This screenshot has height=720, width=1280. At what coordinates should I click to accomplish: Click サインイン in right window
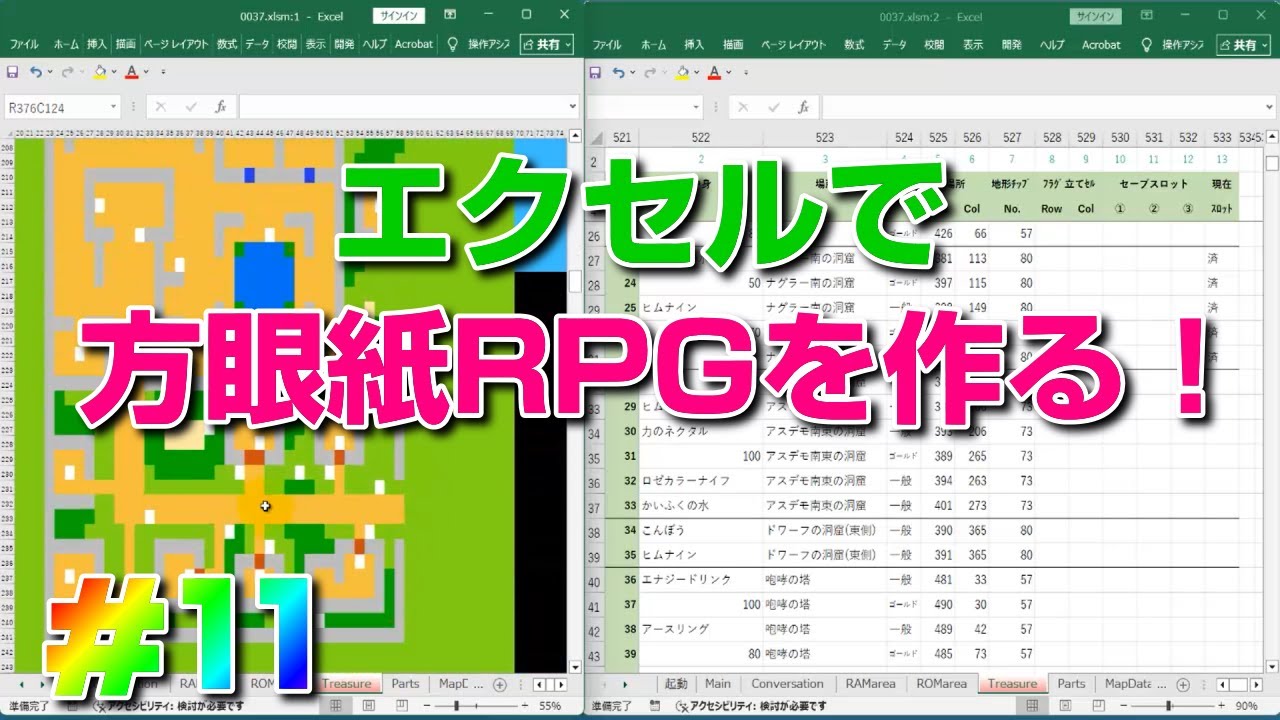coord(1097,16)
